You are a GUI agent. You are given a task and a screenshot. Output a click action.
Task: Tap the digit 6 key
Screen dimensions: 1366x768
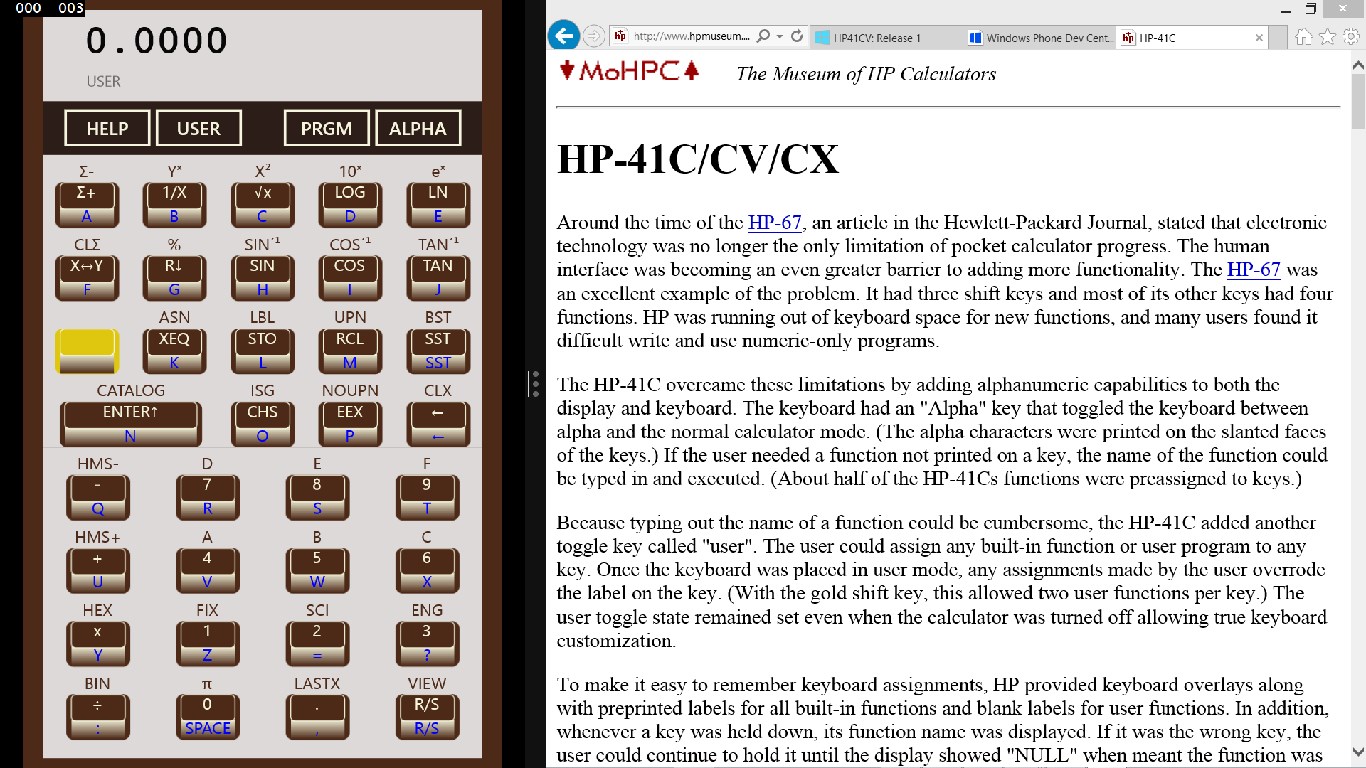(x=427, y=570)
